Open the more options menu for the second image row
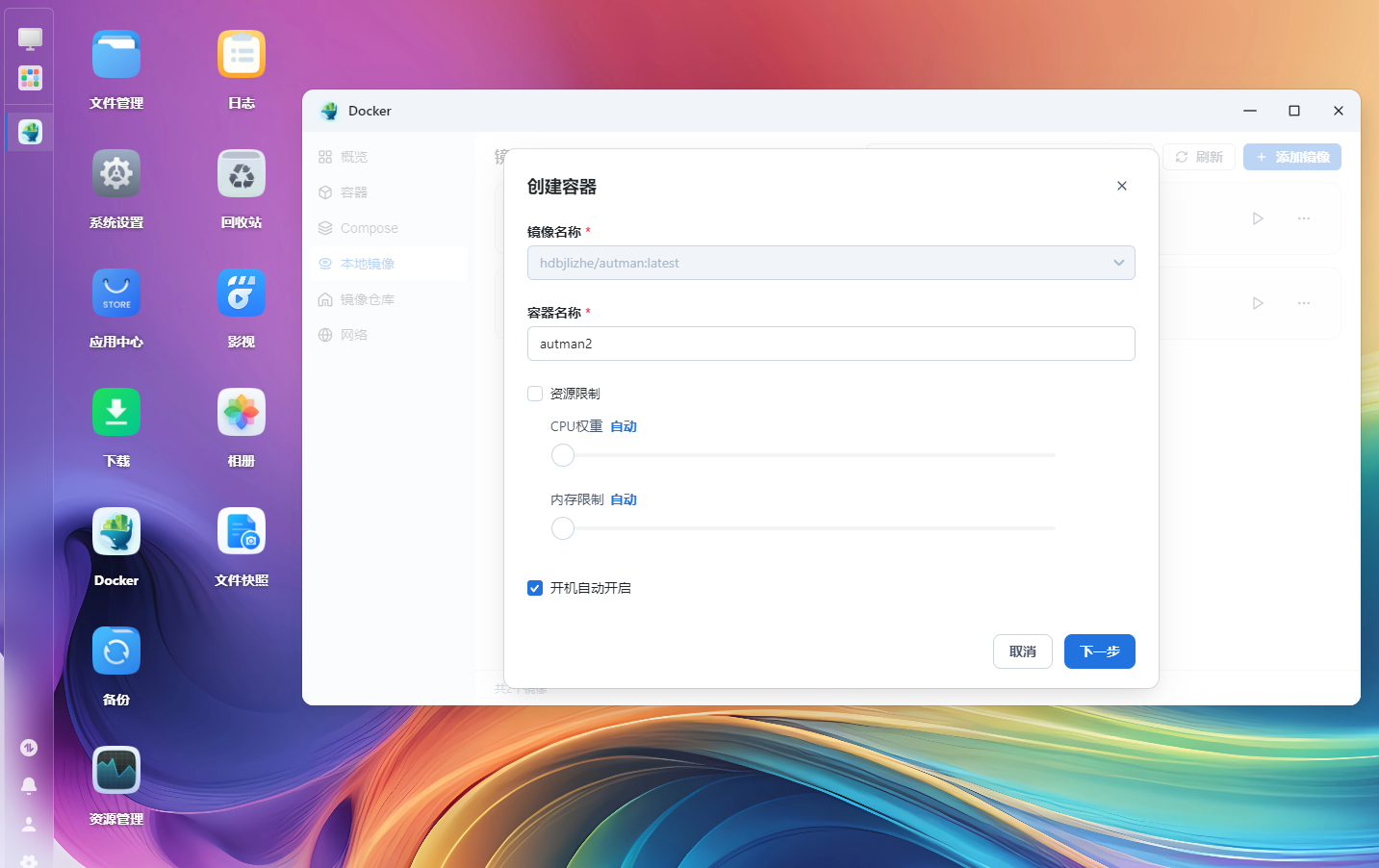Viewport: 1379px width, 868px height. (1303, 303)
